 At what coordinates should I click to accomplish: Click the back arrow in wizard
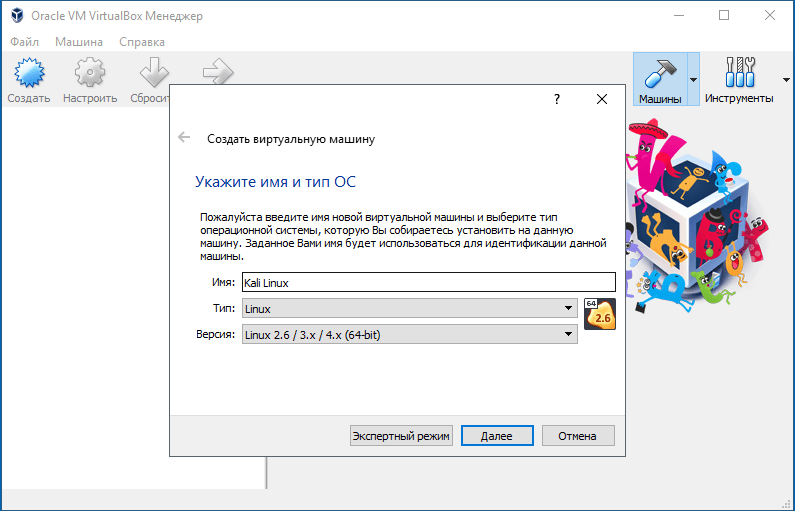point(184,137)
